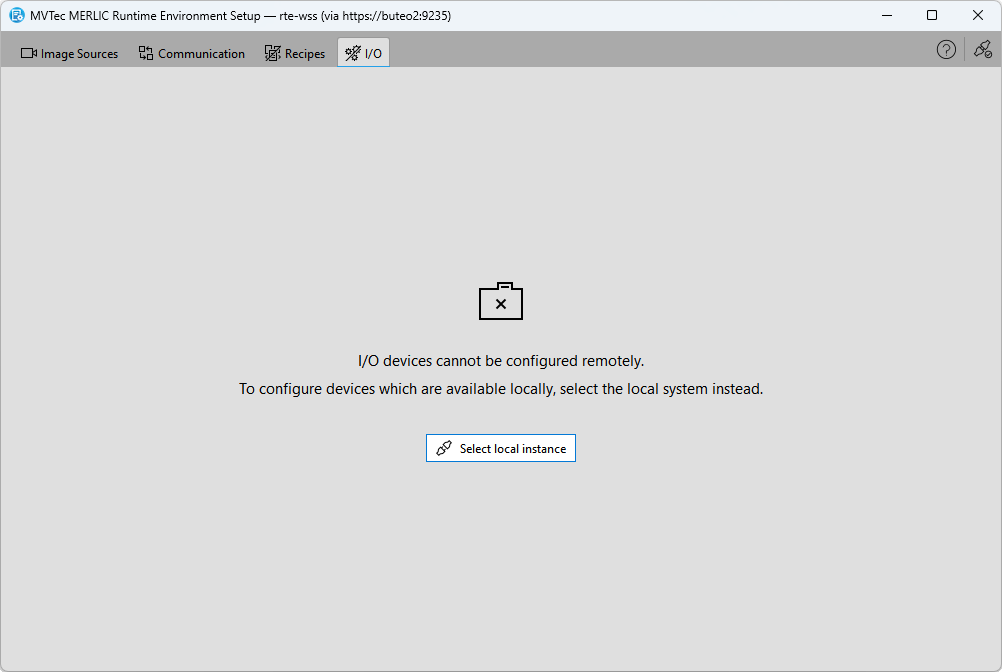This screenshot has width=1002, height=672.
Task: Minimize the MERLIC Runtime Environment Setup window
Action: tap(887, 15)
